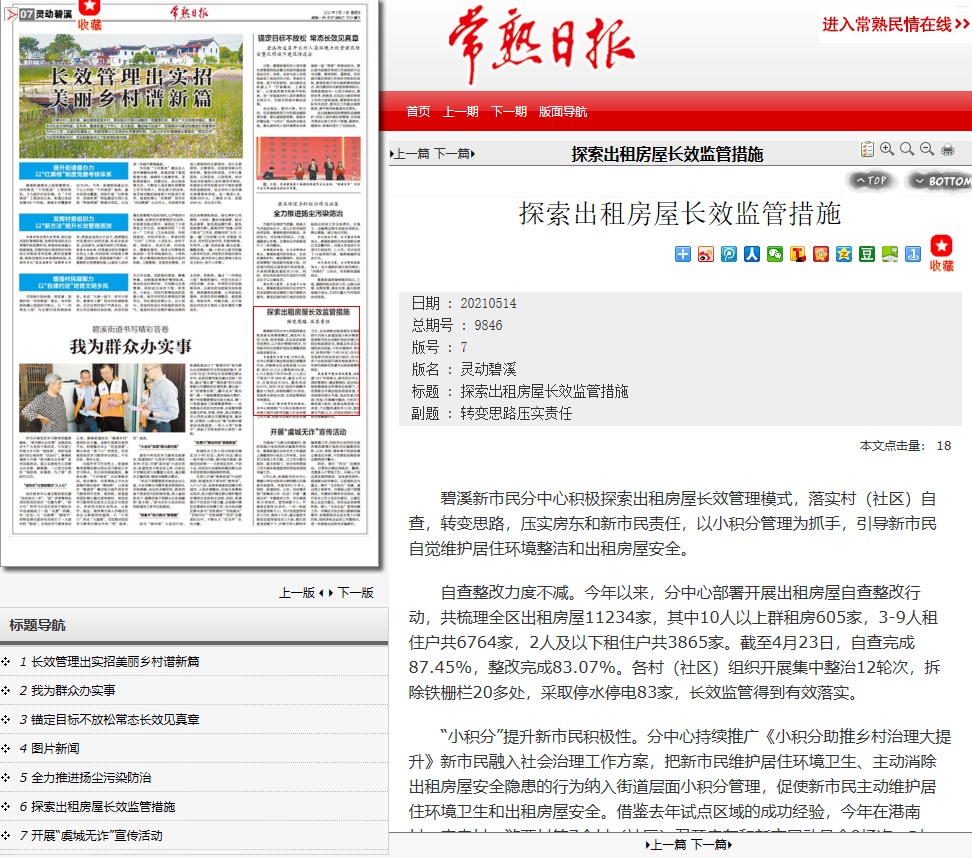Click the 本文点击量 count 18
This screenshot has width=972, height=858.
pyautogui.click(x=943, y=446)
